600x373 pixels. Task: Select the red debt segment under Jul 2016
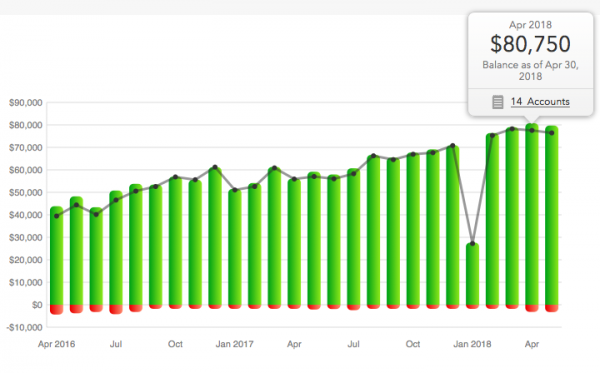(x=116, y=309)
